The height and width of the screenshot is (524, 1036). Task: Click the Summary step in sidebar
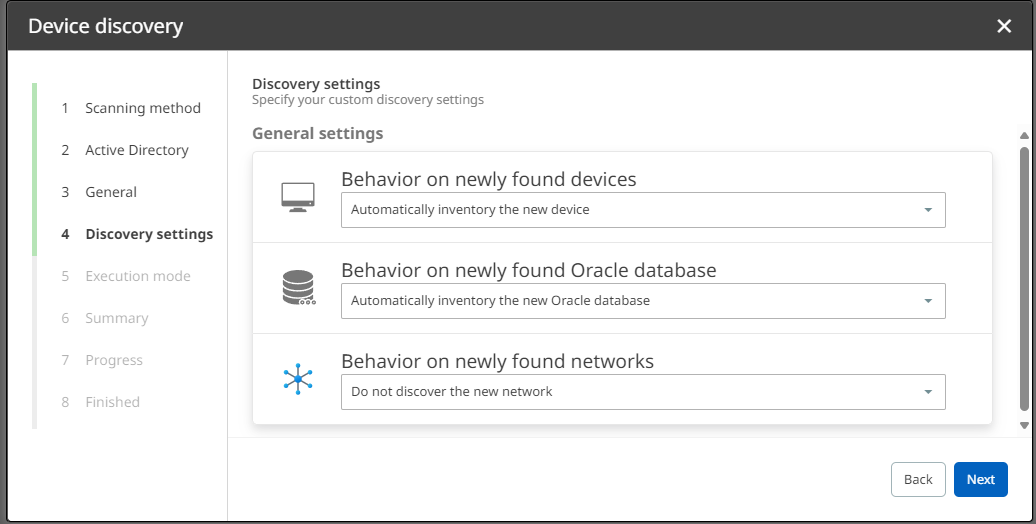(116, 318)
